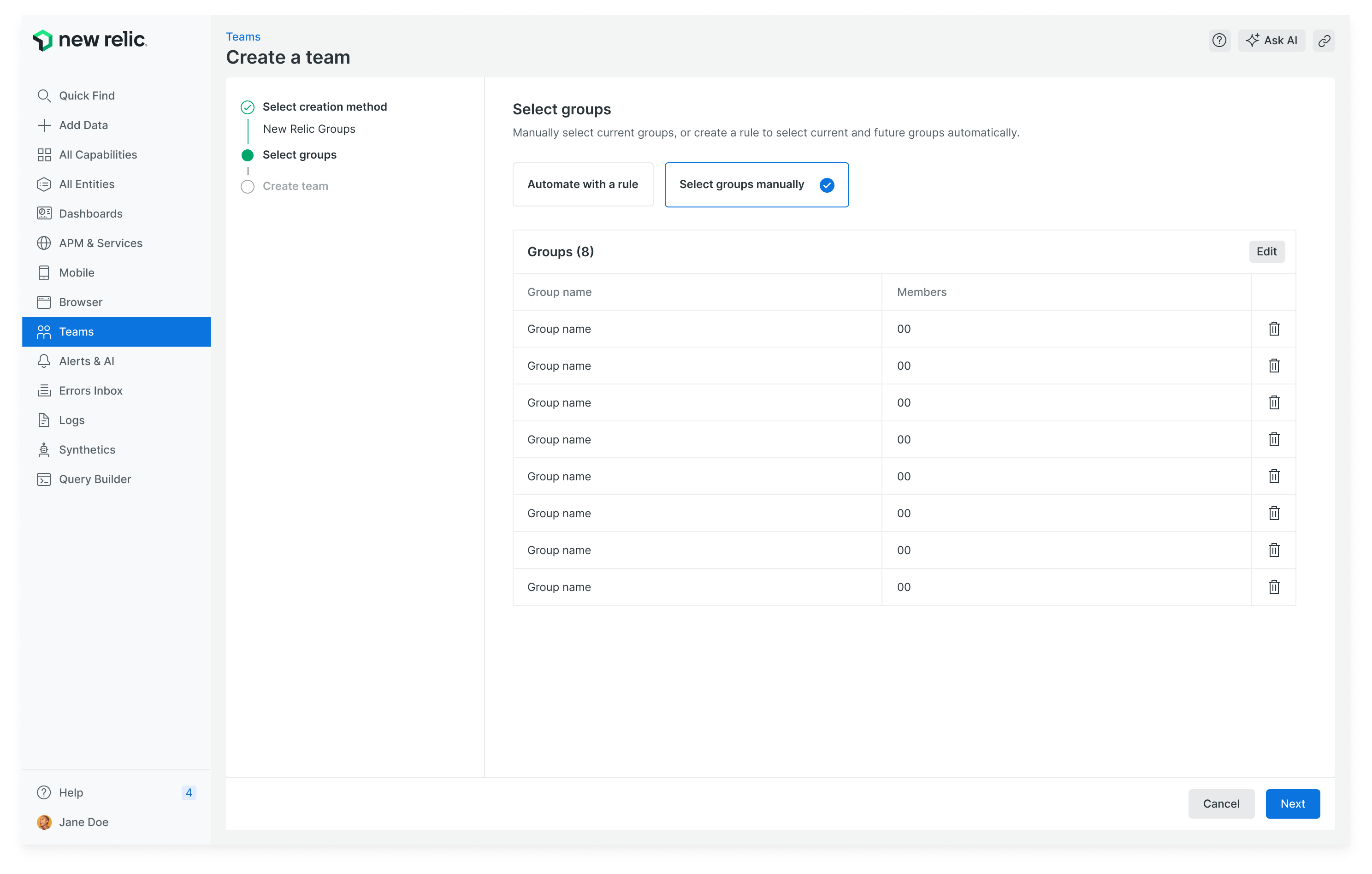Remove the fourth group via trash icon
The image size is (1372, 874).
click(x=1273, y=439)
